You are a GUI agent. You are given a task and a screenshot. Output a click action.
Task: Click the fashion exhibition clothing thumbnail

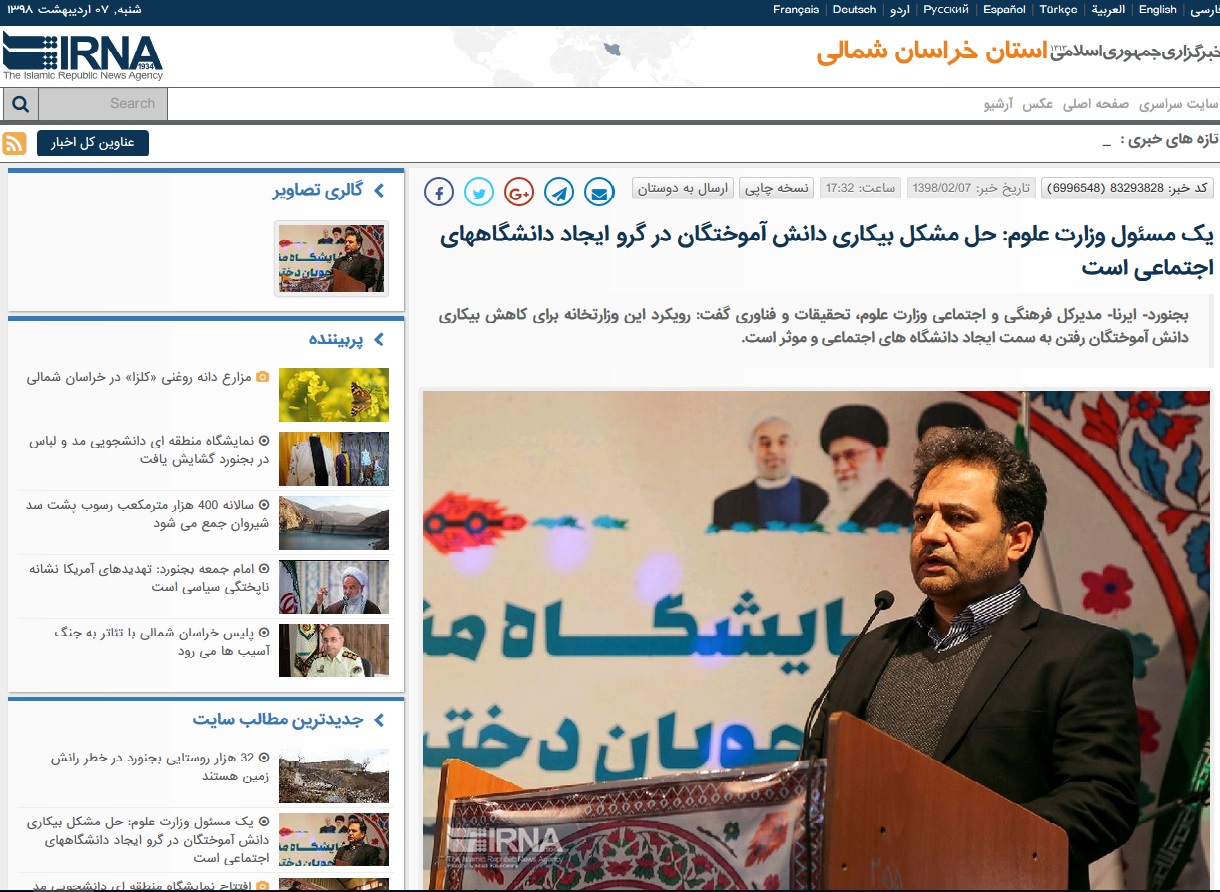point(334,459)
